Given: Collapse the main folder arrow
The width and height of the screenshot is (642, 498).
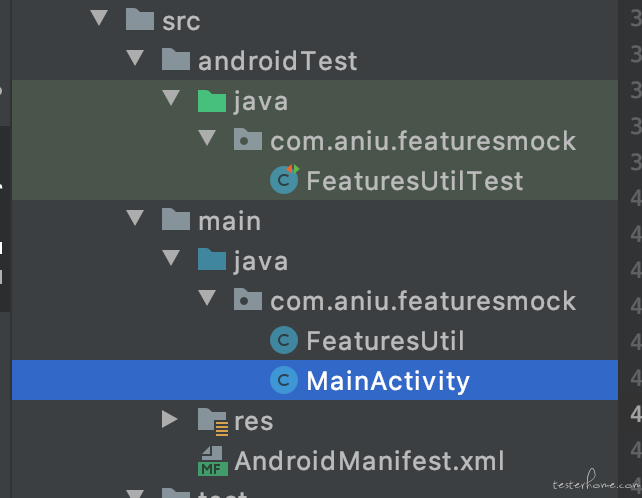Looking at the screenshot, I should [x=135, y=218].
